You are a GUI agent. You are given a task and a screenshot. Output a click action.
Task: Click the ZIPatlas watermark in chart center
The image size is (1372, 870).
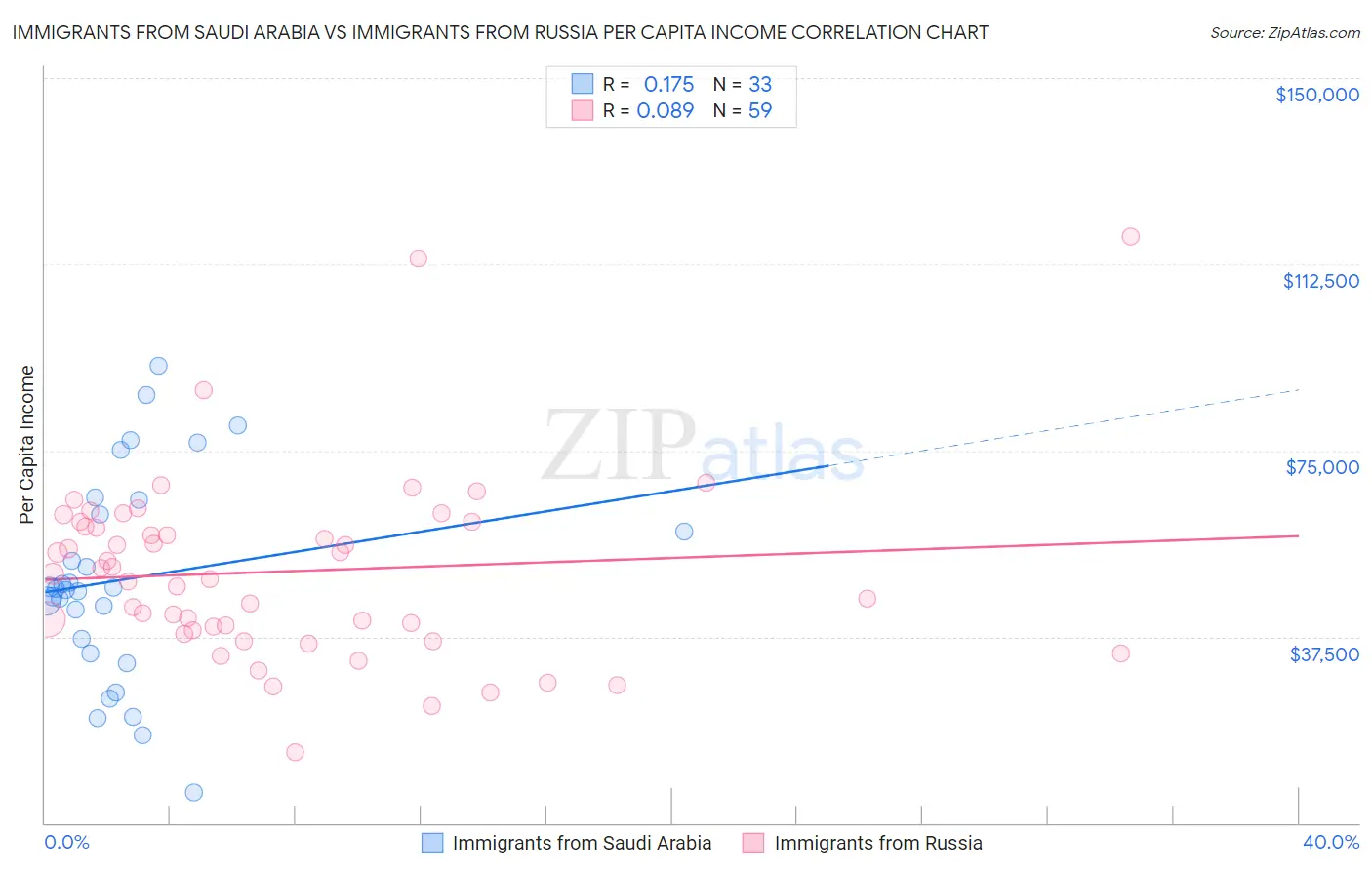(703, 447)
